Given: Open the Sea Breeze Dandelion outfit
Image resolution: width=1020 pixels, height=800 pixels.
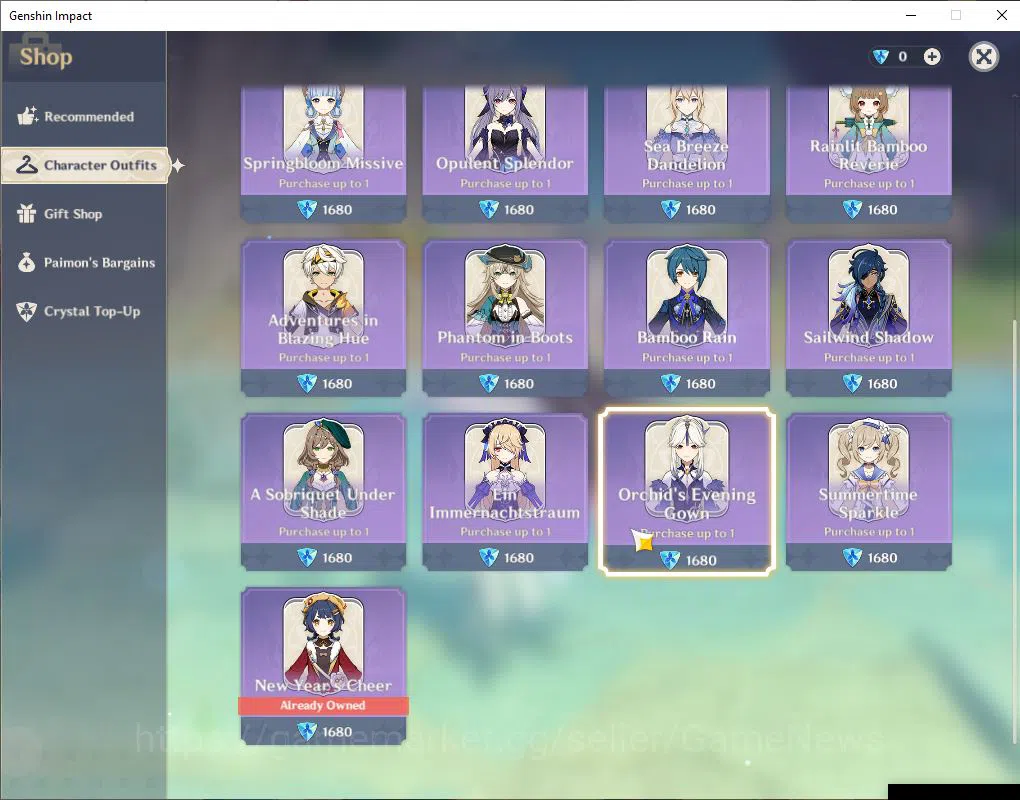Looking at the screenshot, I should pos(687,153).
